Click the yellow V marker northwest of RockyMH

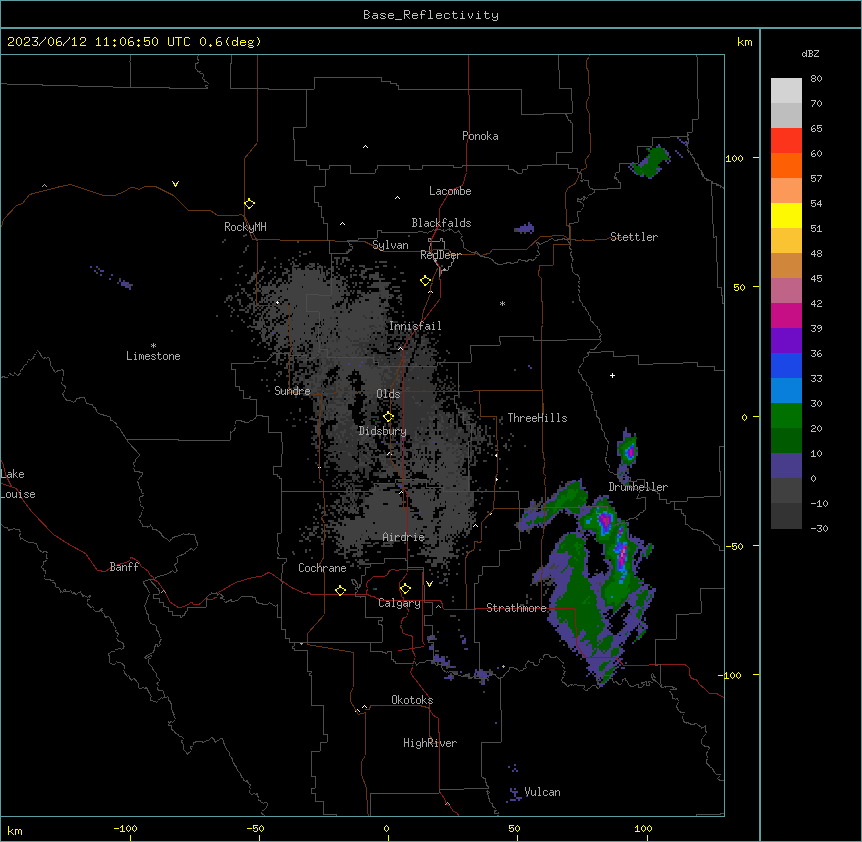point(175,184)
